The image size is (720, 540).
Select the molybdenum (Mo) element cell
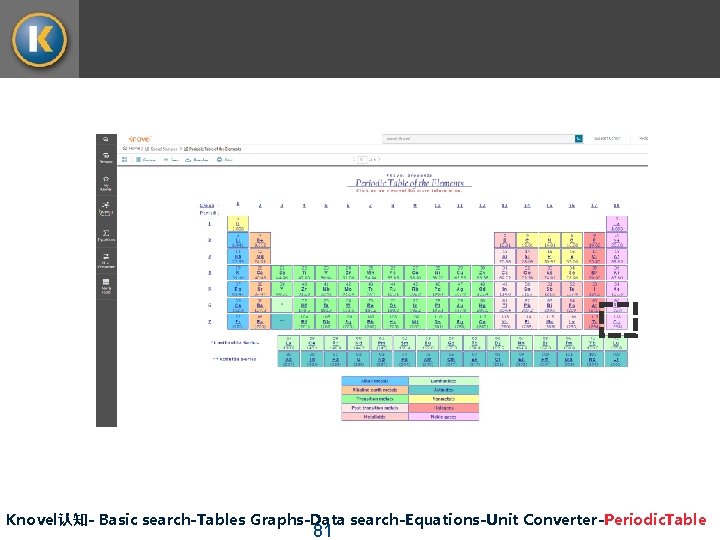click(348, 289)
